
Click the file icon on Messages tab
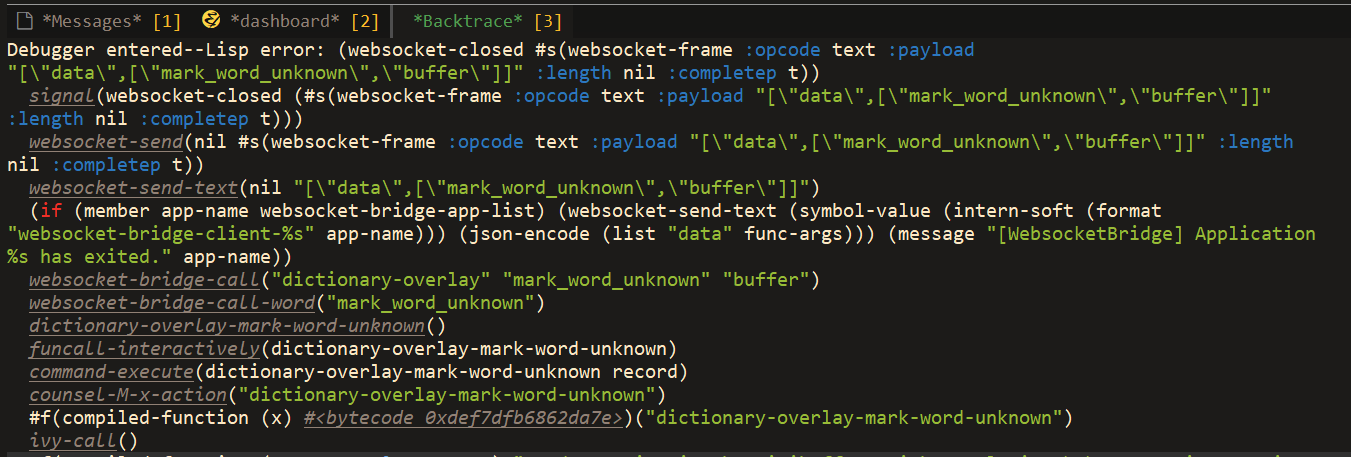(x=26, y=19)
